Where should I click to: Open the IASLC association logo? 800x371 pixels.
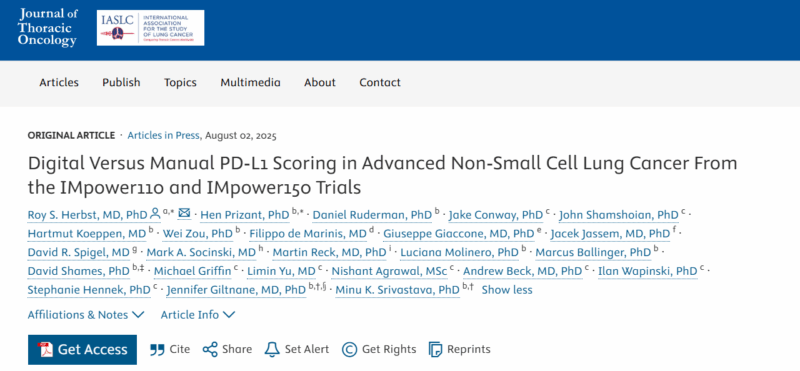click(x=151, y=28)
